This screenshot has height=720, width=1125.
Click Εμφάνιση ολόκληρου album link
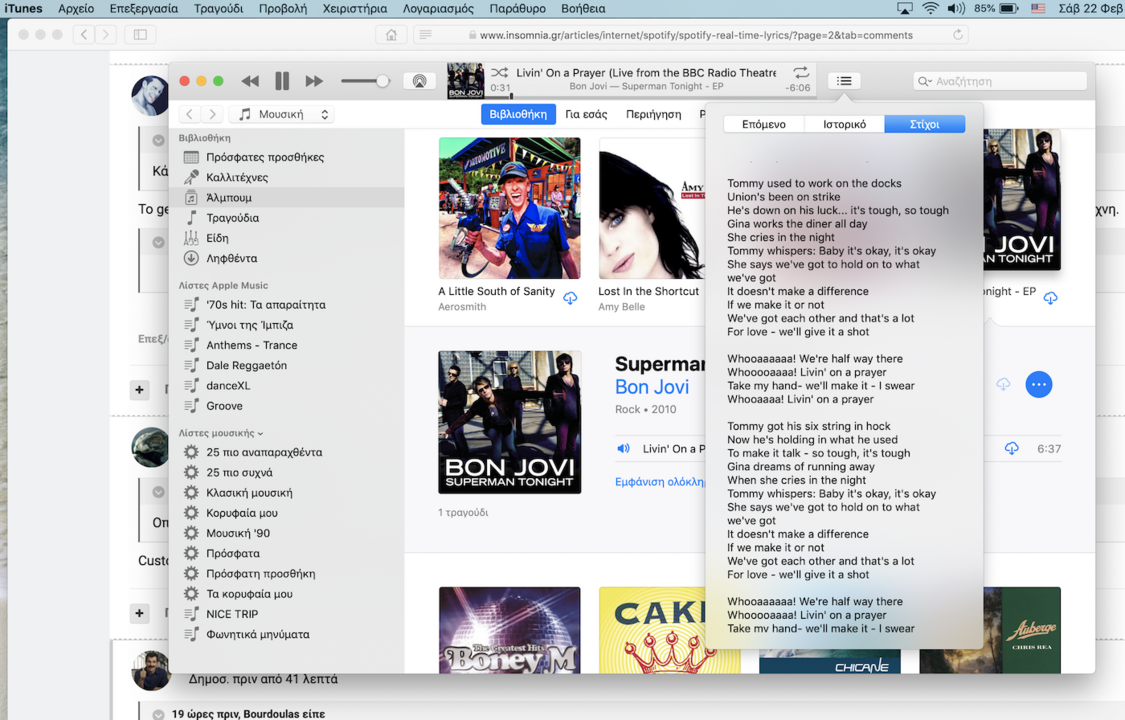659,482
